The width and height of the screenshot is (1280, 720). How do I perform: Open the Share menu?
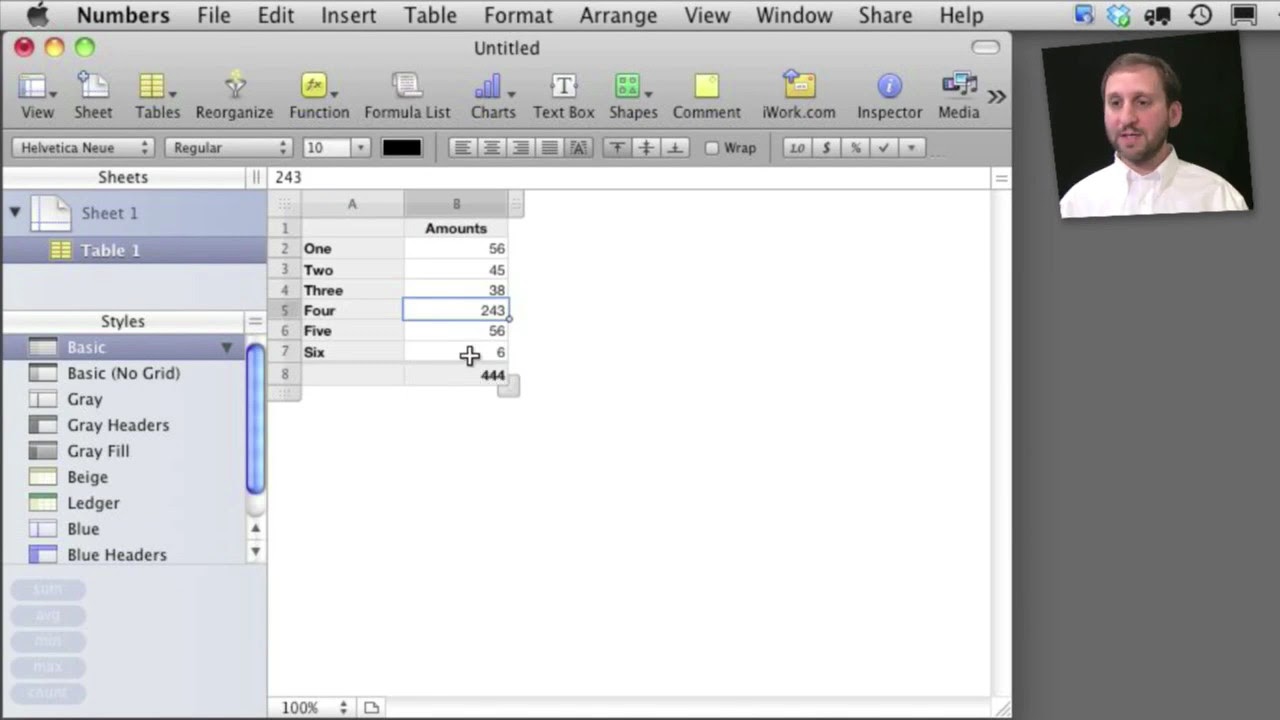point(885,15)
